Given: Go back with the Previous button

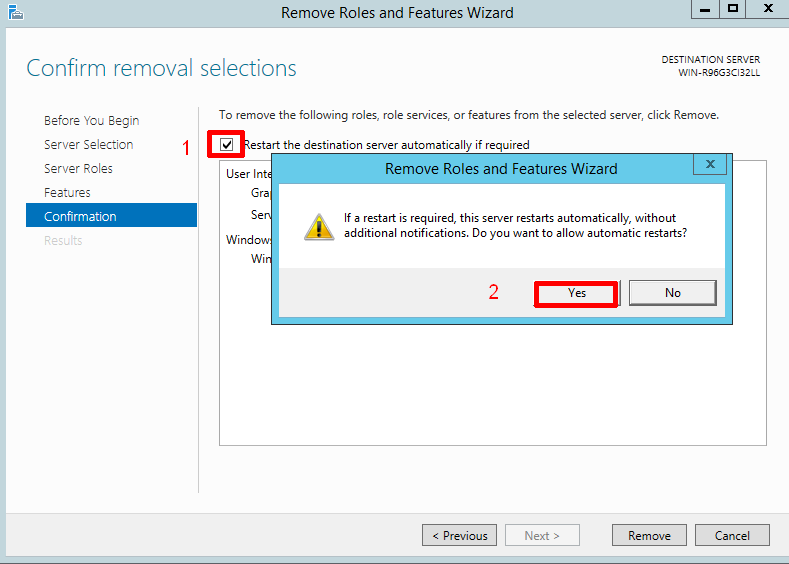Looking at the screenshot, I should [x=459, y=535].
